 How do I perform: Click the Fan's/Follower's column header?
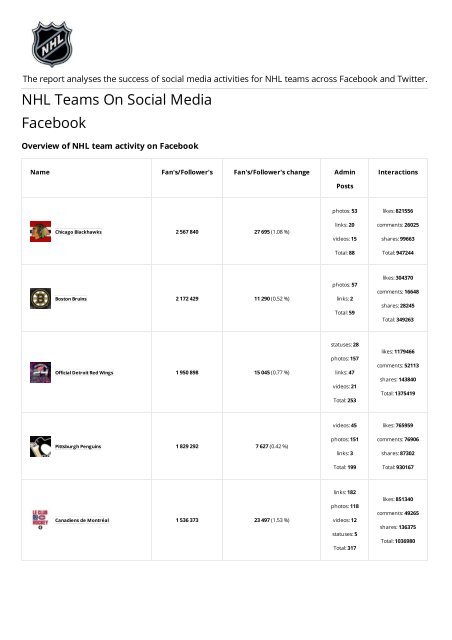click(x=187, y=172)
